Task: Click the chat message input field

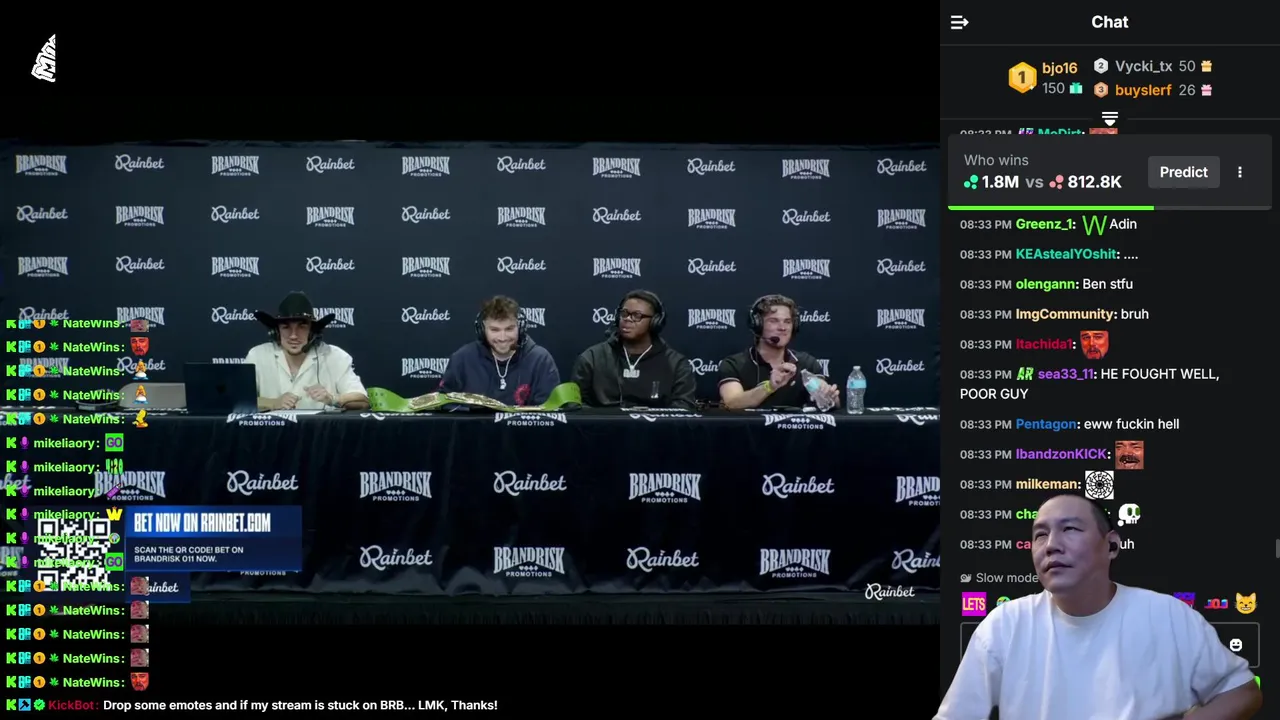Action: pos(1109,645)
